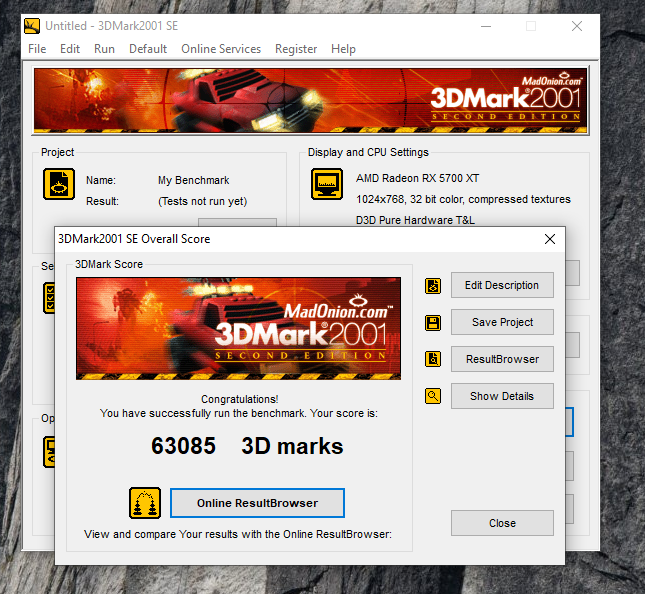Click the Show Details magnifier icon
The width and height of the screenshot is (645, 594).
tap(433, 396)
